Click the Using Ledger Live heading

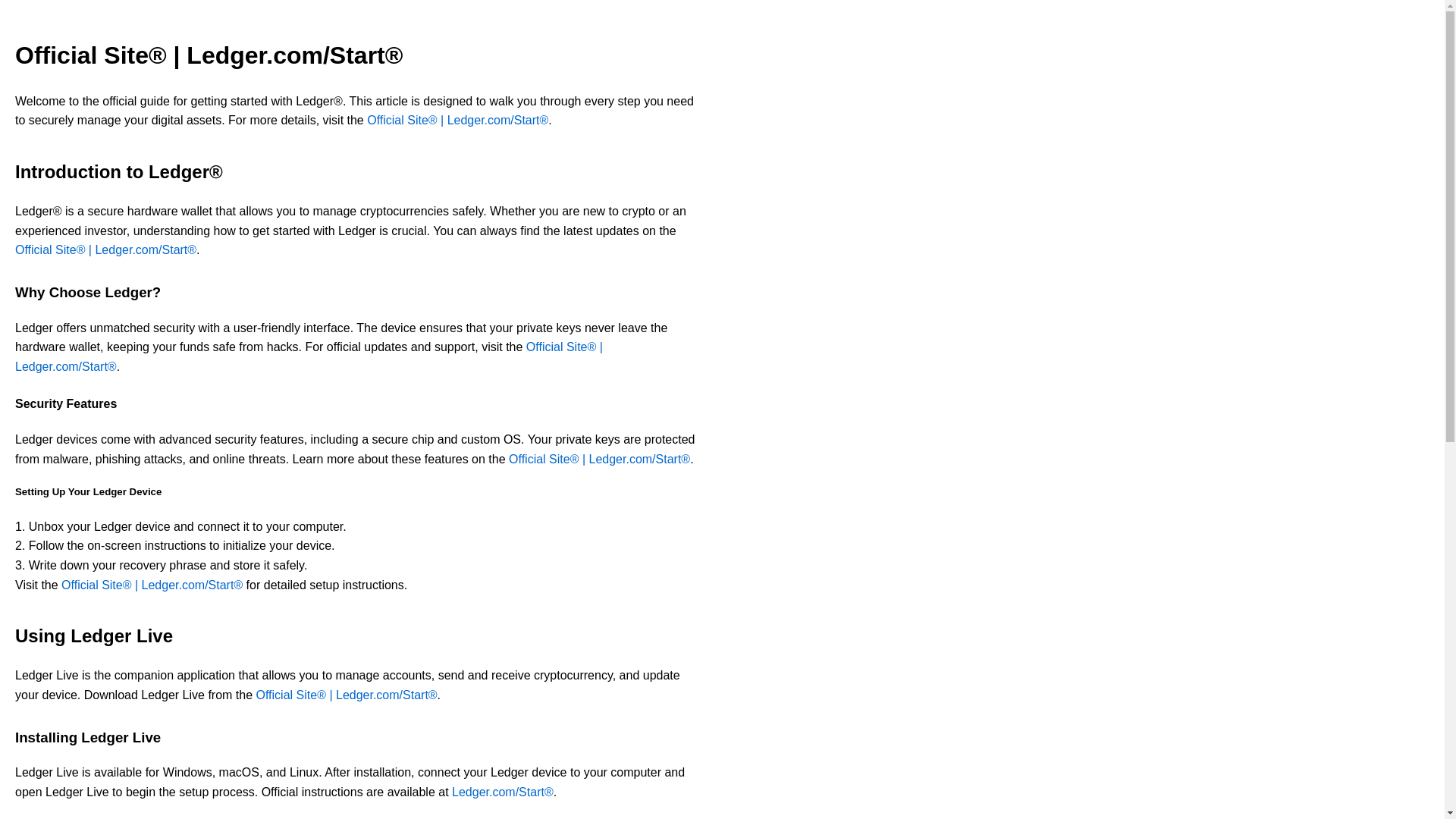[94, 636]
